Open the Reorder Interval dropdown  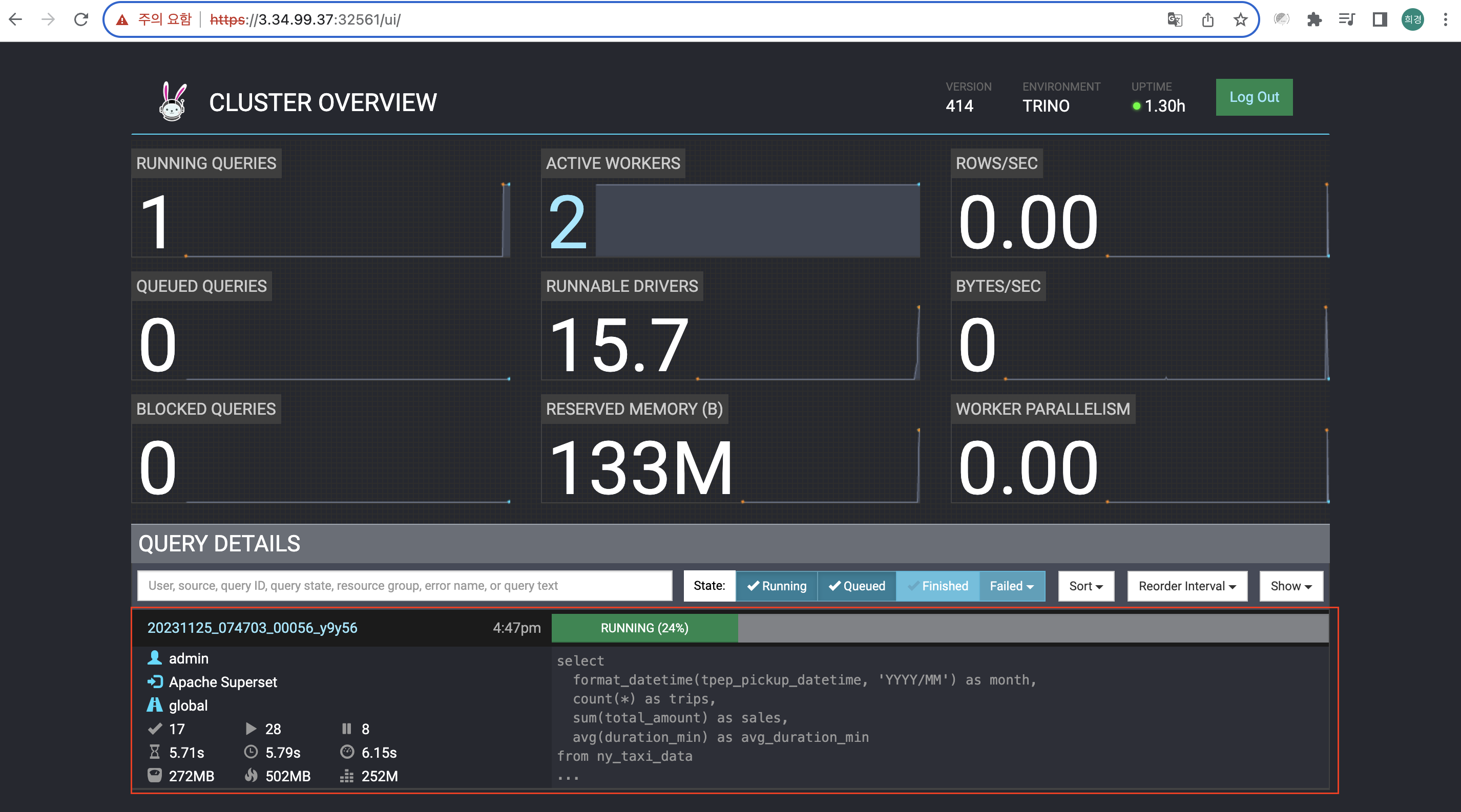(1186, 586)
